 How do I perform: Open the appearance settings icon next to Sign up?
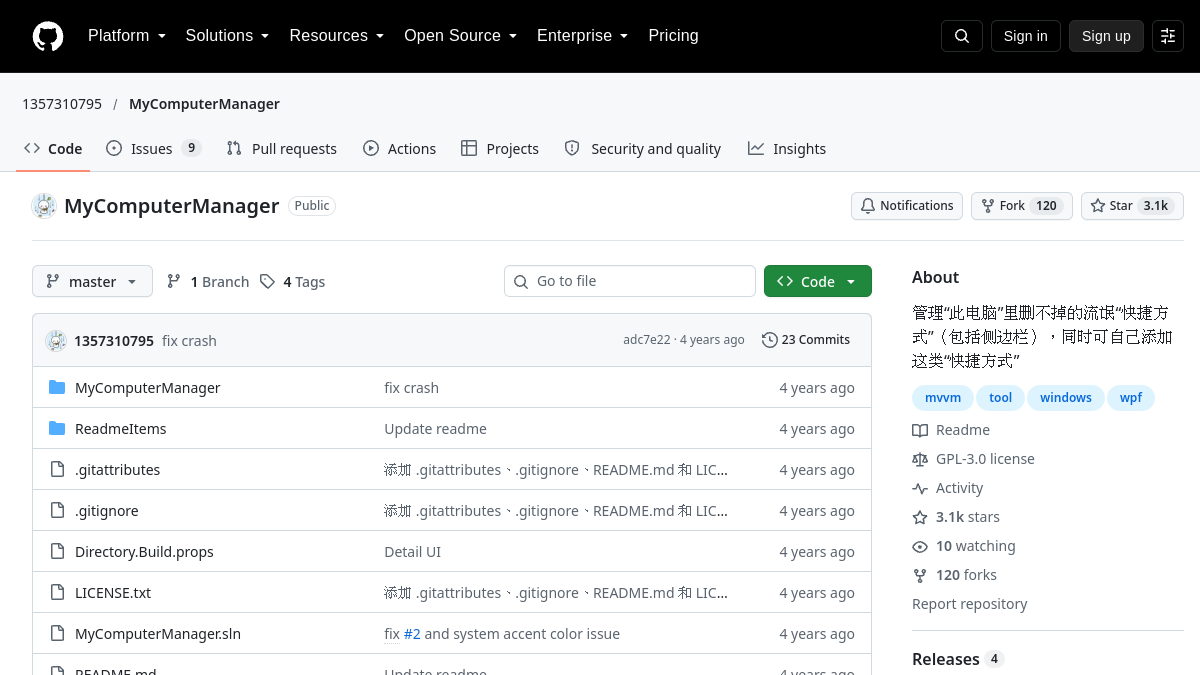1168,36
